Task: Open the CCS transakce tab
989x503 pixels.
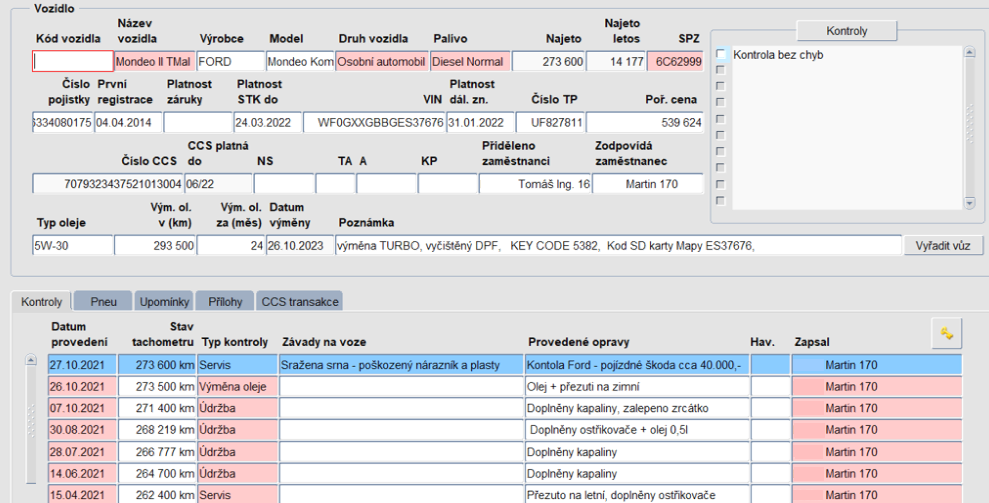Action: [300, 301]
